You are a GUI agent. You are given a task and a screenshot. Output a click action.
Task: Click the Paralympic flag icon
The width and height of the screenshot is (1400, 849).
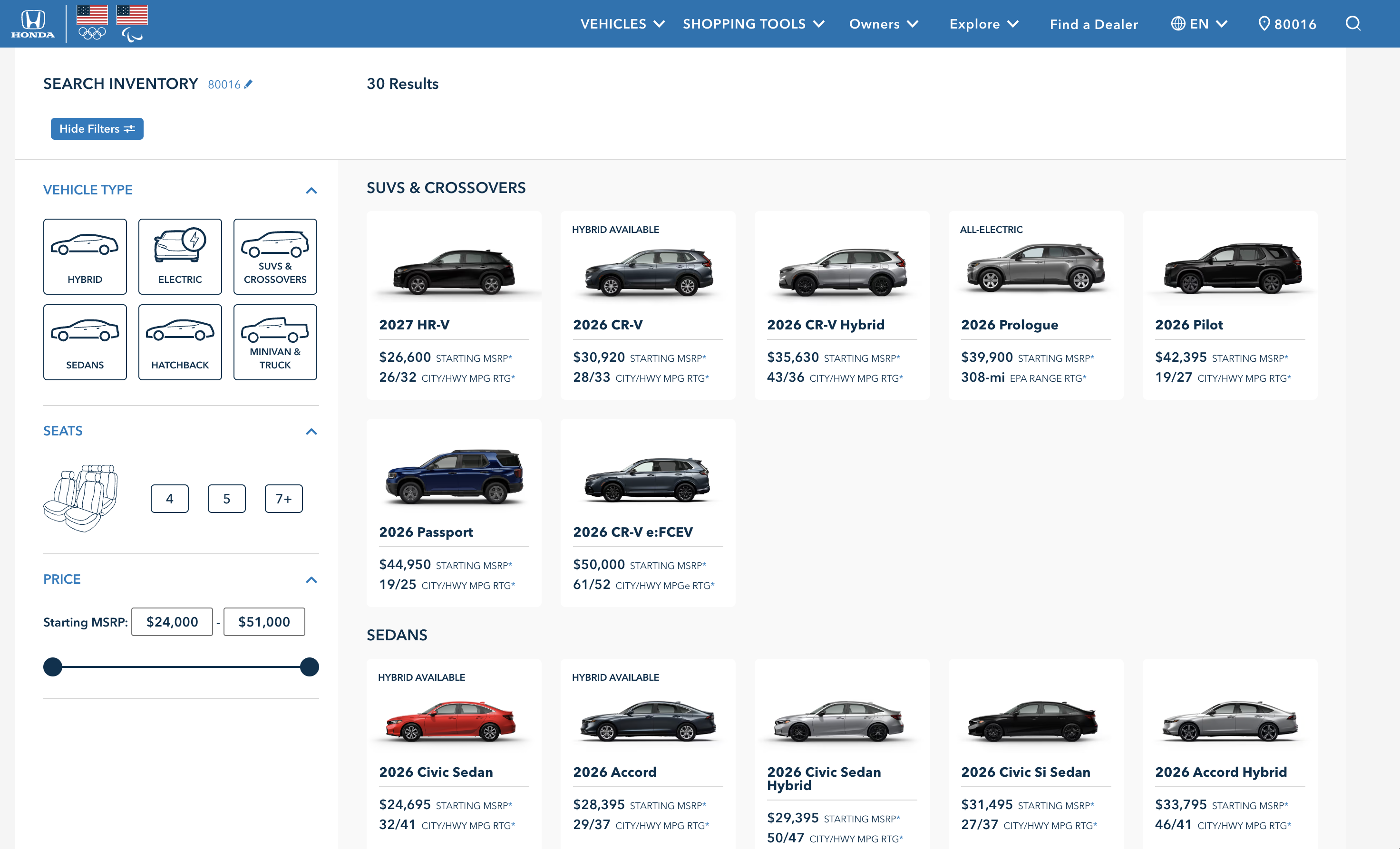[x=132, y=23]
